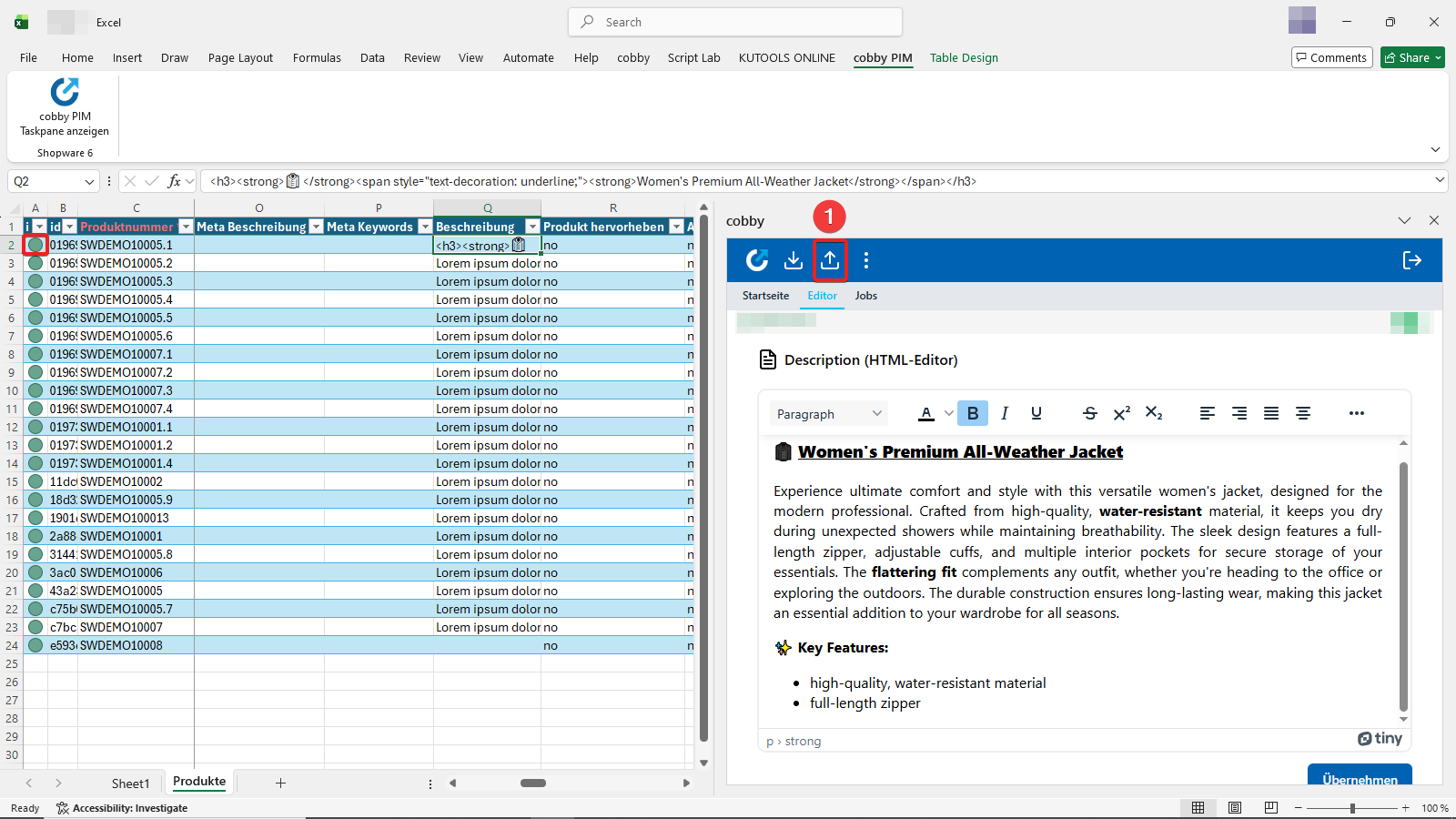Open the Table Design ribbon tab
The width and height of the screenshot is (1456, 819).
pos(964,57)
